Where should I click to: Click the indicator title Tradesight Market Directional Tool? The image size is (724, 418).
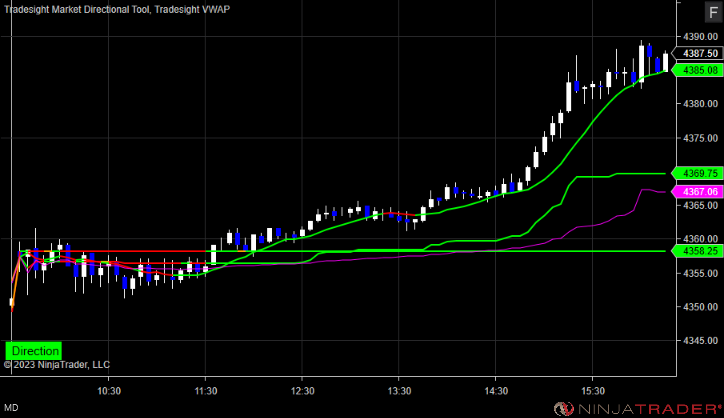point(77,9)
